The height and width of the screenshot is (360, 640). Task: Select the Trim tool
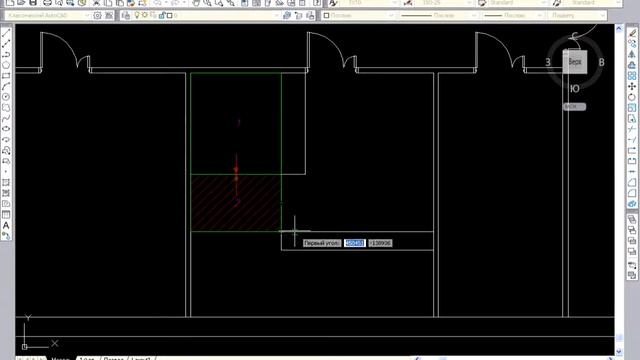click(x=632, y=129)
